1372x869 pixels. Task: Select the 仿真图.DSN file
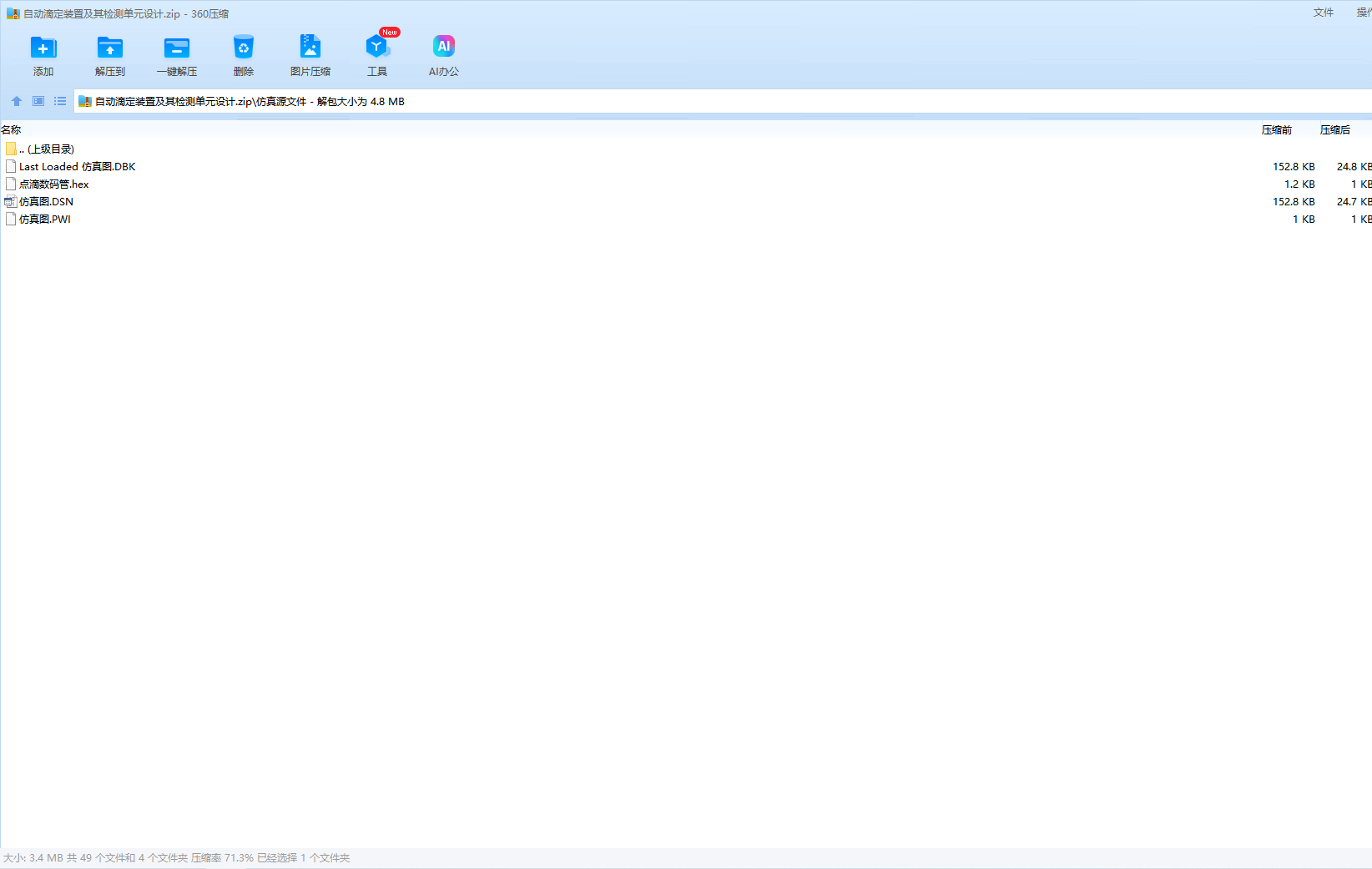(x=46, y=201)
